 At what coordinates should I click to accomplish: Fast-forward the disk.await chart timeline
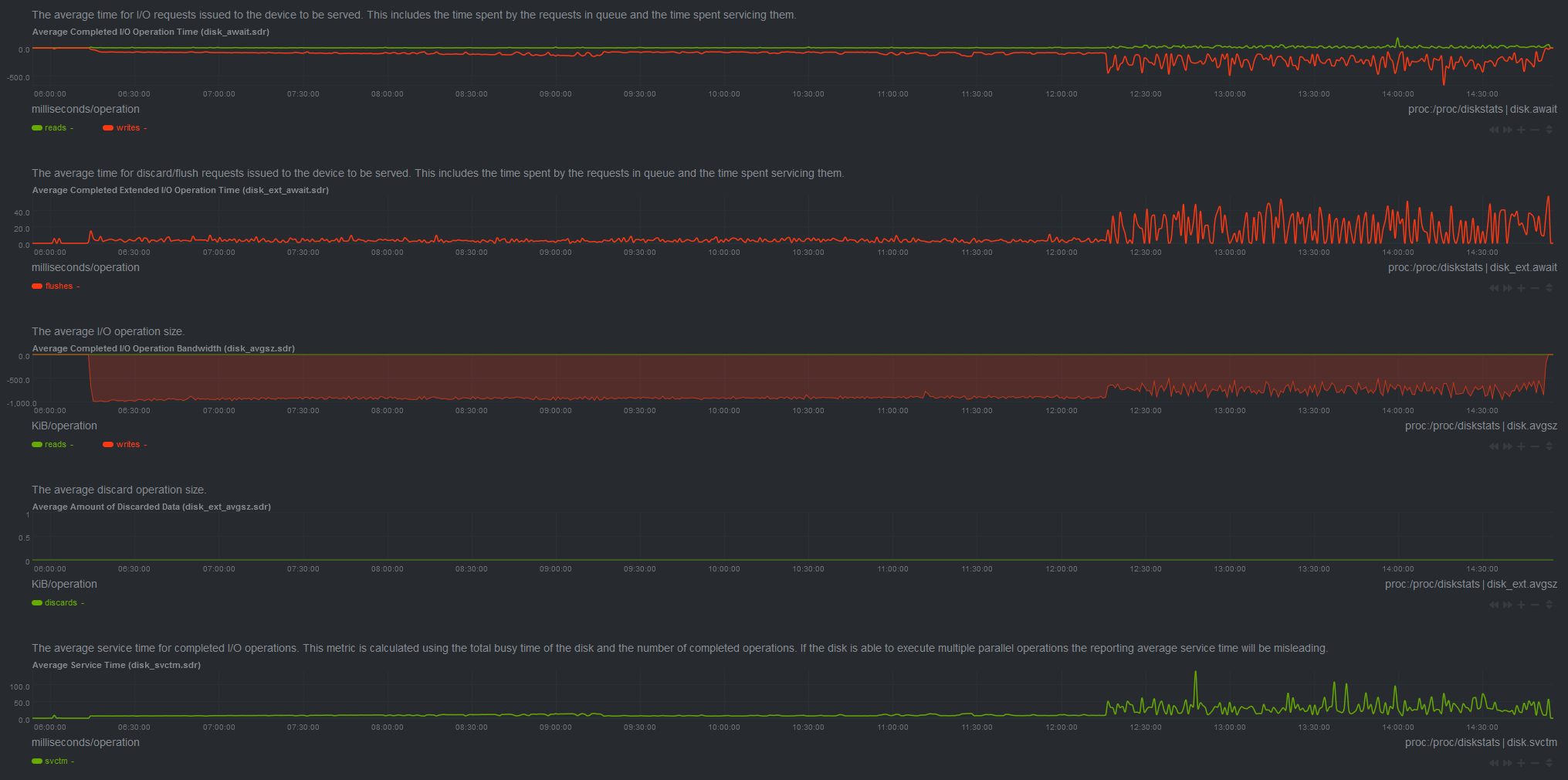pos(1508,130)
